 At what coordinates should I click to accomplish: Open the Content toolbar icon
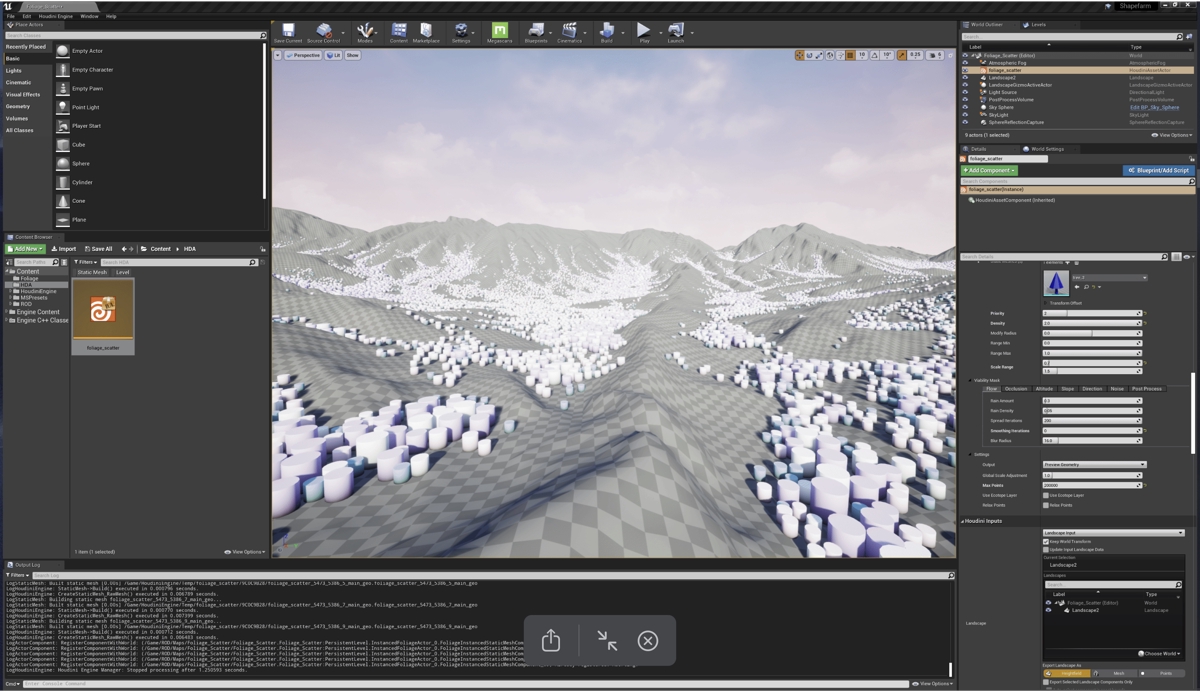398,31
